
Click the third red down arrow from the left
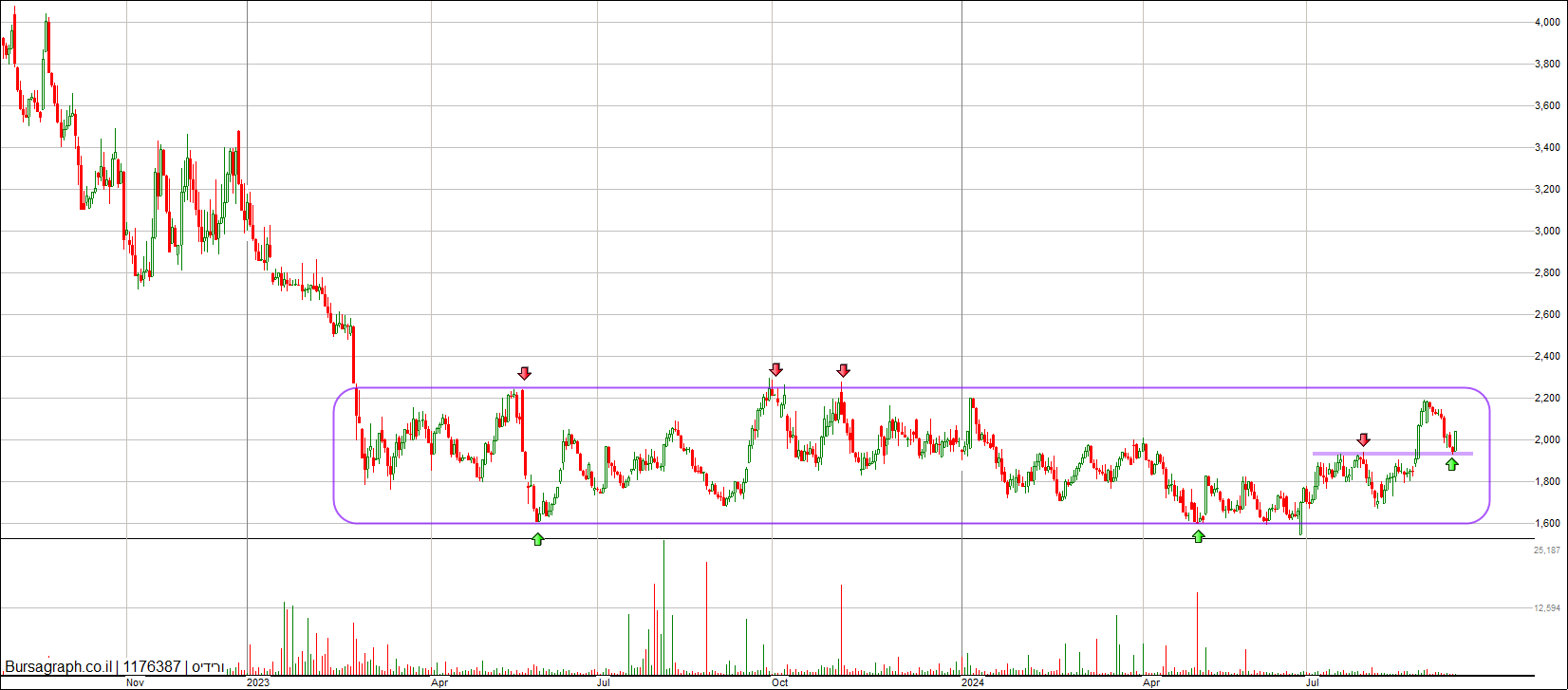point(843,370)
